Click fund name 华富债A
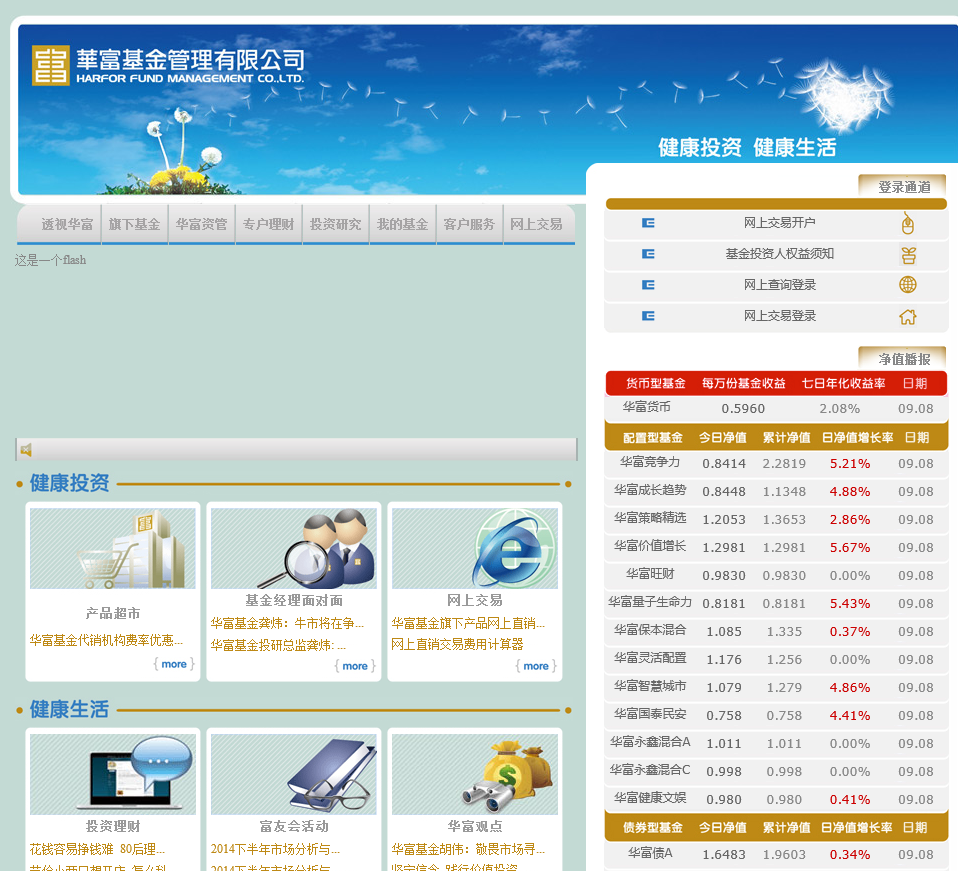 tap(650, 854)
